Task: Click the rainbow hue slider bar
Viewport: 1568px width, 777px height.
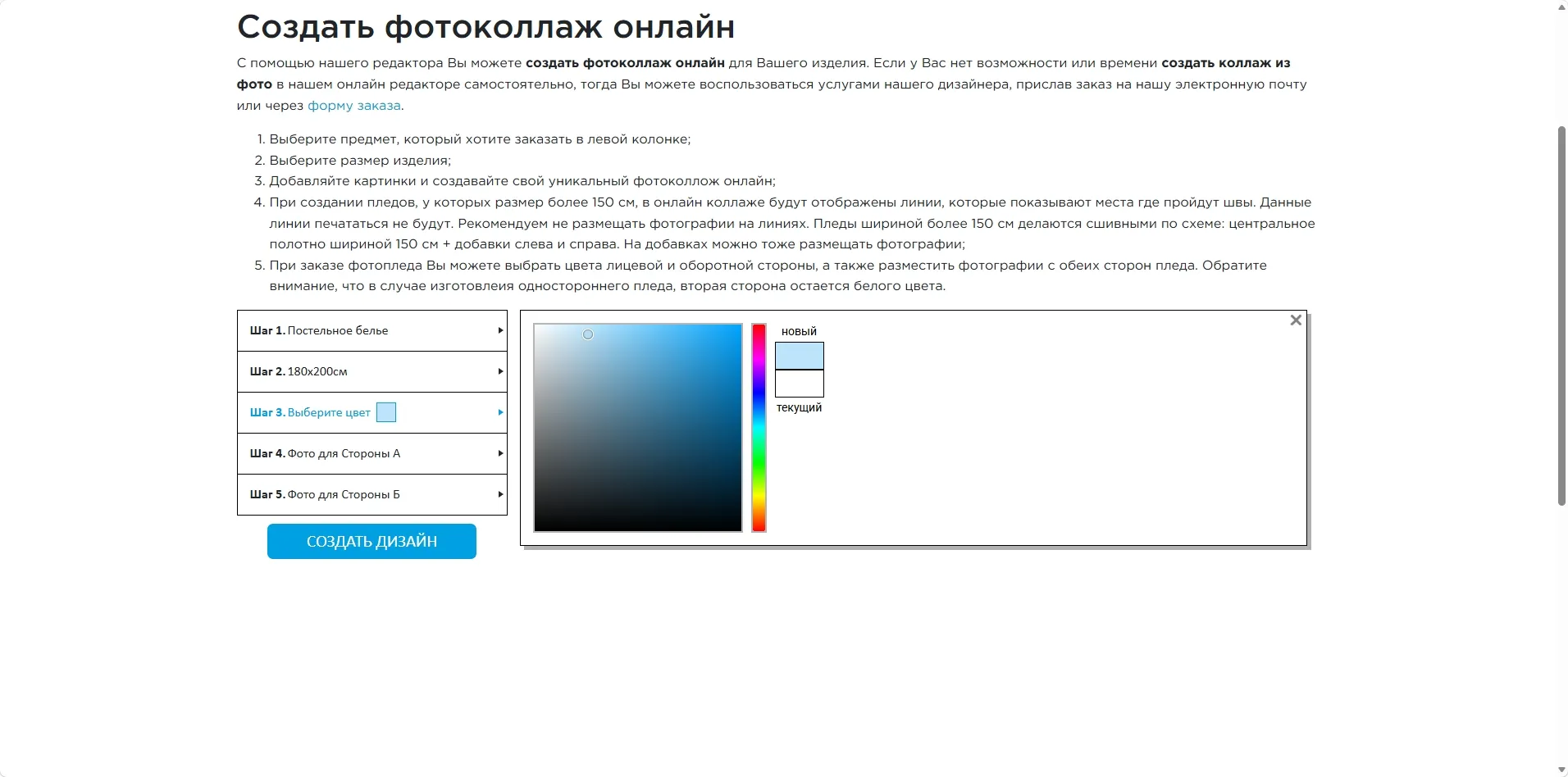Action: pyautogui.click(x=759, y=428)
